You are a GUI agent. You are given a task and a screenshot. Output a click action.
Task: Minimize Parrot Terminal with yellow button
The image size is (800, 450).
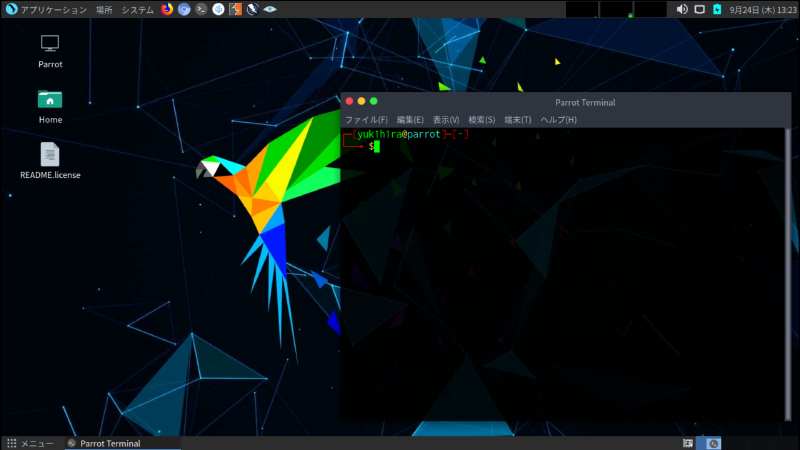point(361,101)
